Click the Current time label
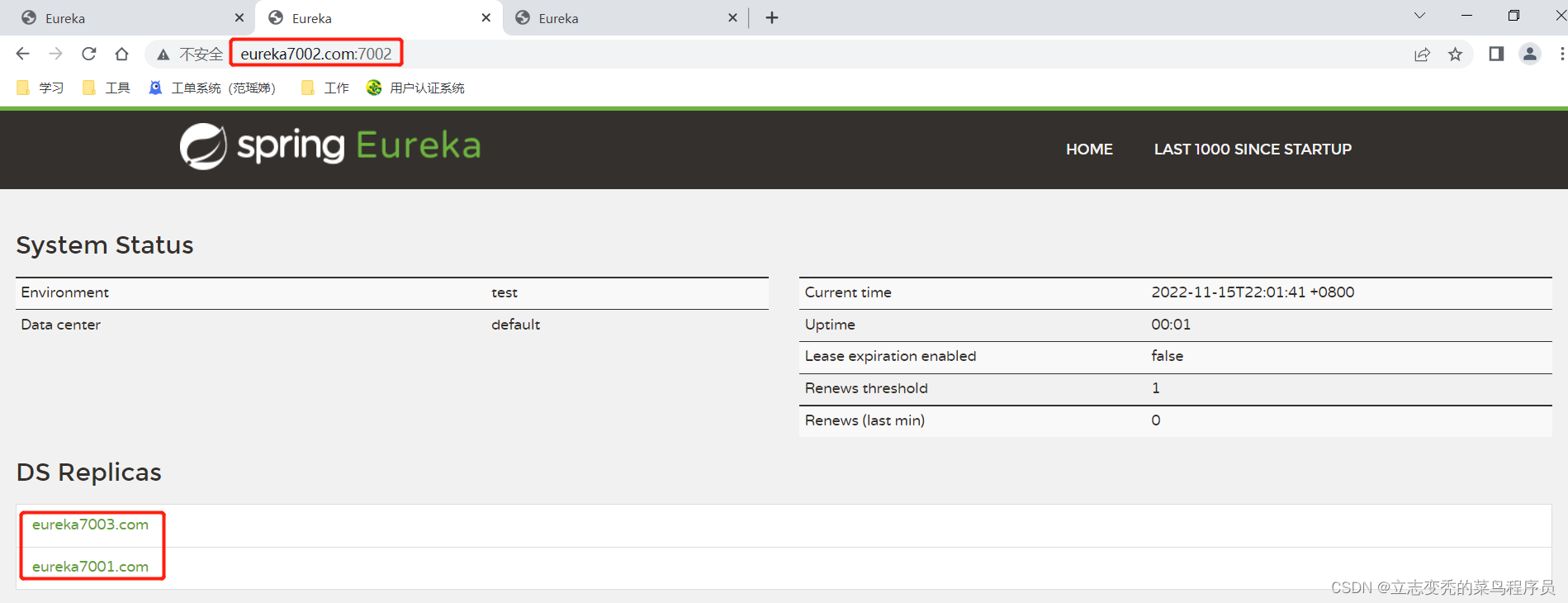Image resolution: width=1568 pixels, height=603 pixels. click(x=848, y=292)
